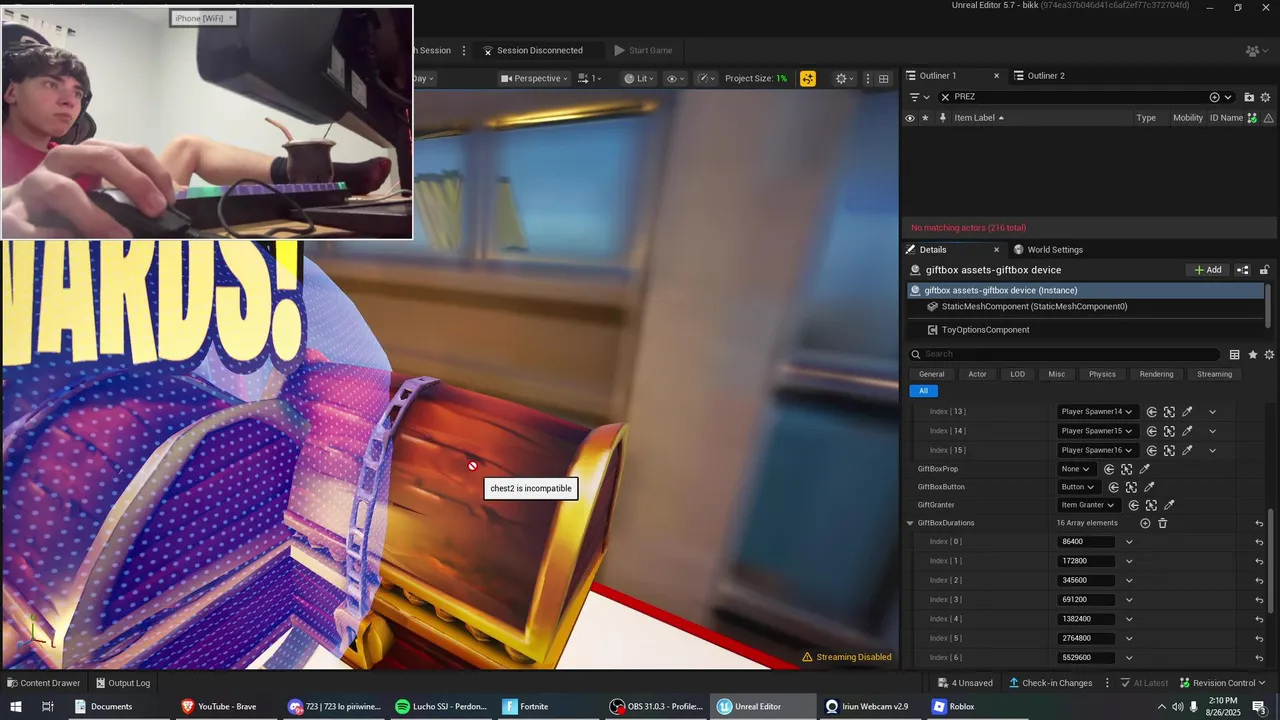Use selected actor arrow for GiftBoxButton
This screenshot has height=720, width=1280.
[x=1113, y=487]
